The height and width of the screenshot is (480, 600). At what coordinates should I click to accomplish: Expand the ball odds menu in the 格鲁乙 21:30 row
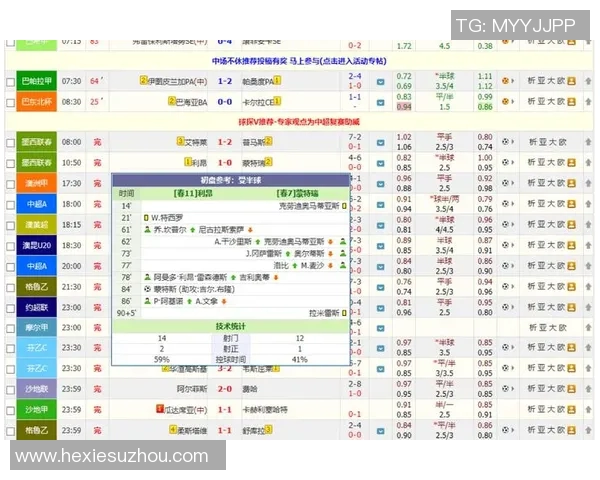pos(508,287)
